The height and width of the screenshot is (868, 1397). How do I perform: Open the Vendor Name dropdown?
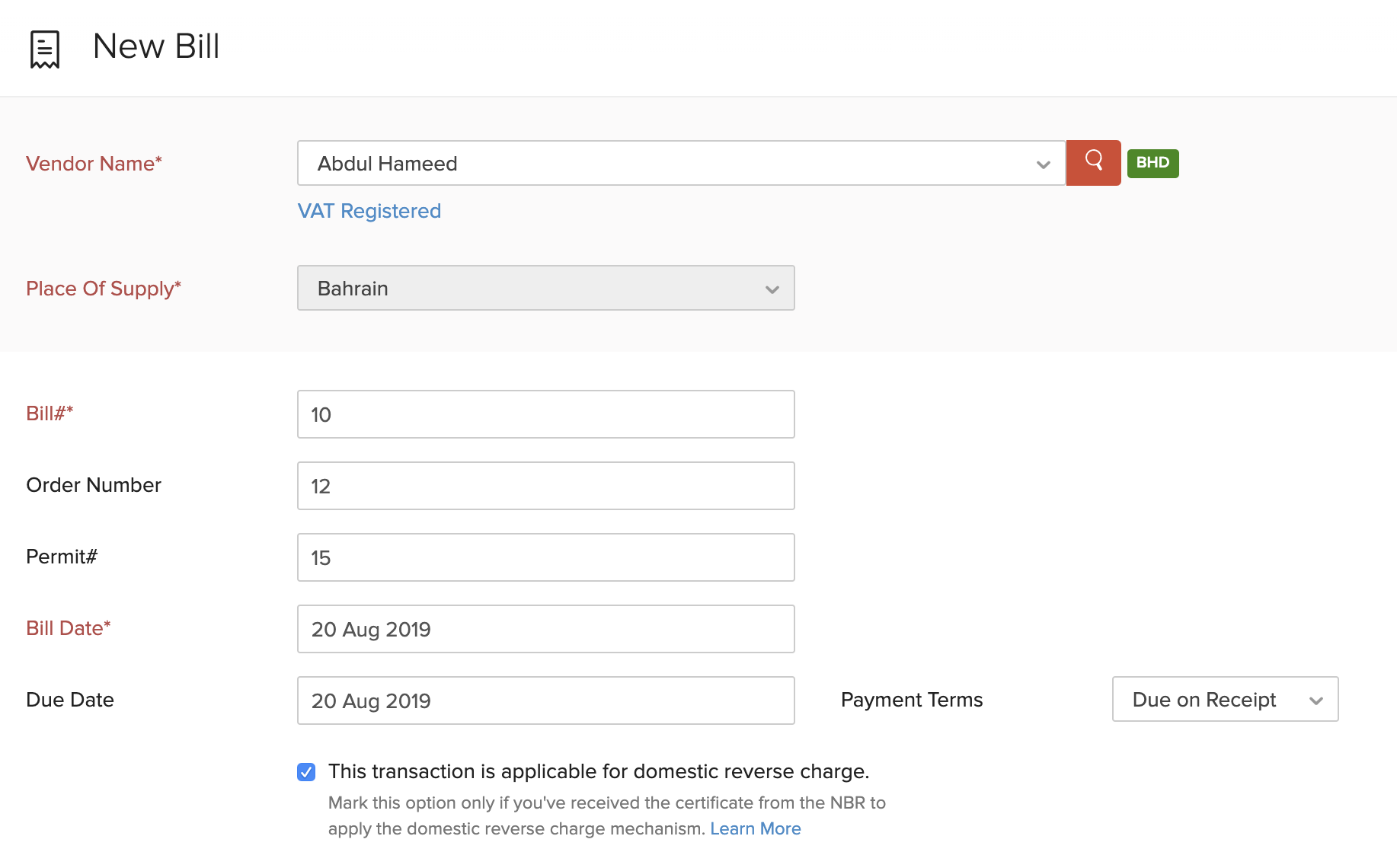tap(670, 163)
